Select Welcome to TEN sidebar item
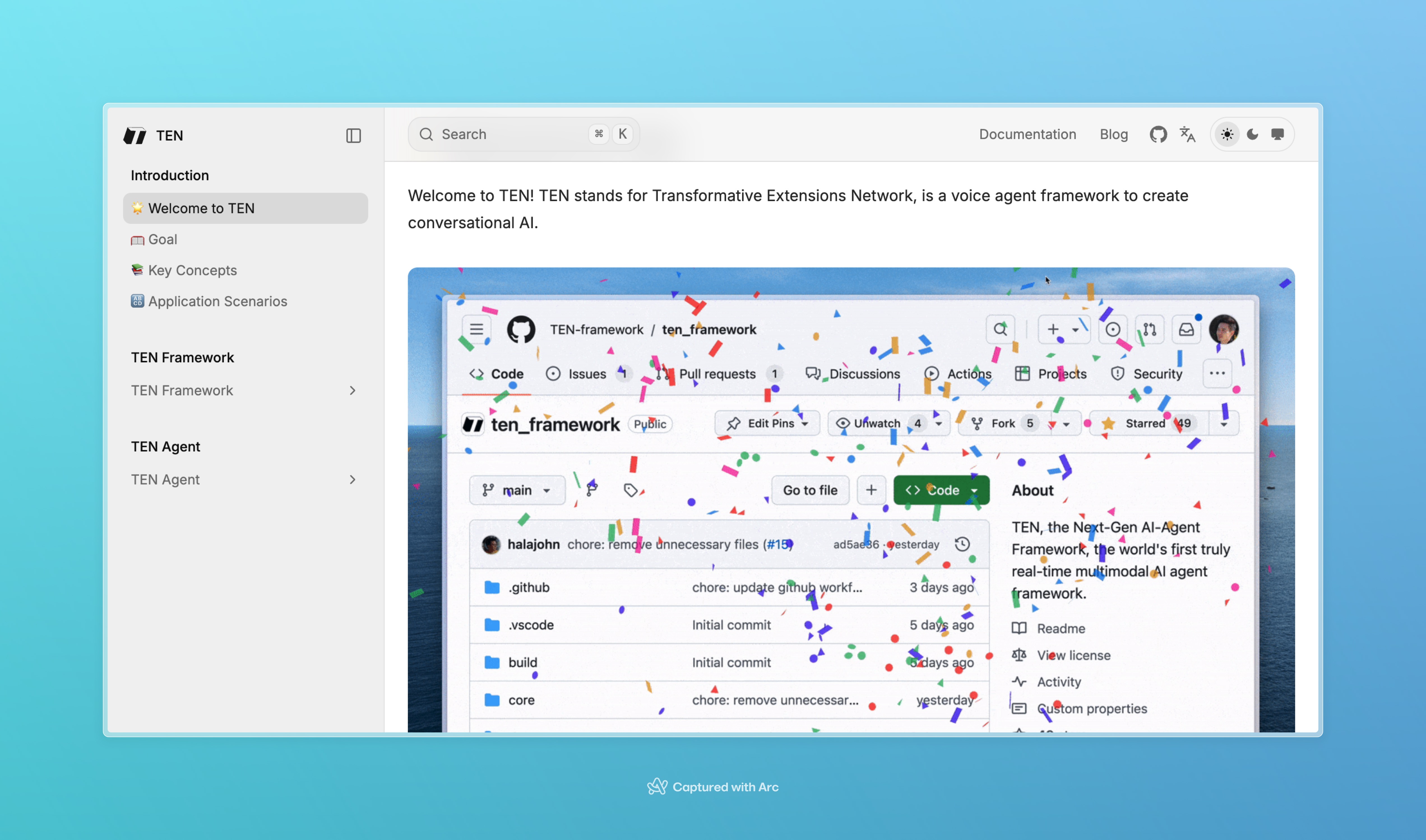 [245, 208]
